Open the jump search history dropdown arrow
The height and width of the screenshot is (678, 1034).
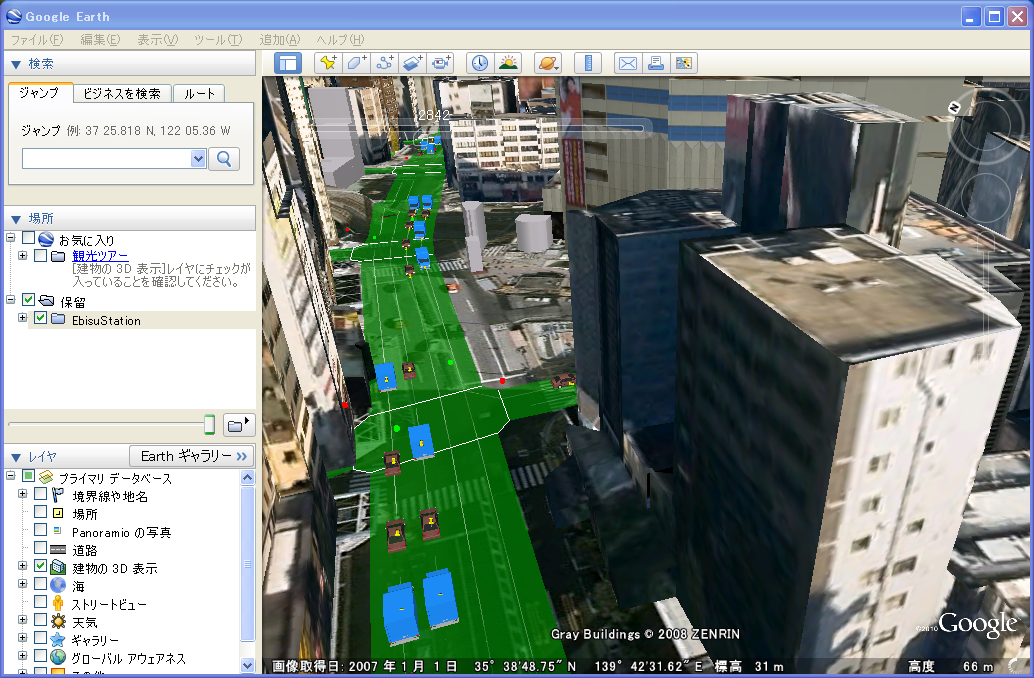(x=198, y=159)
